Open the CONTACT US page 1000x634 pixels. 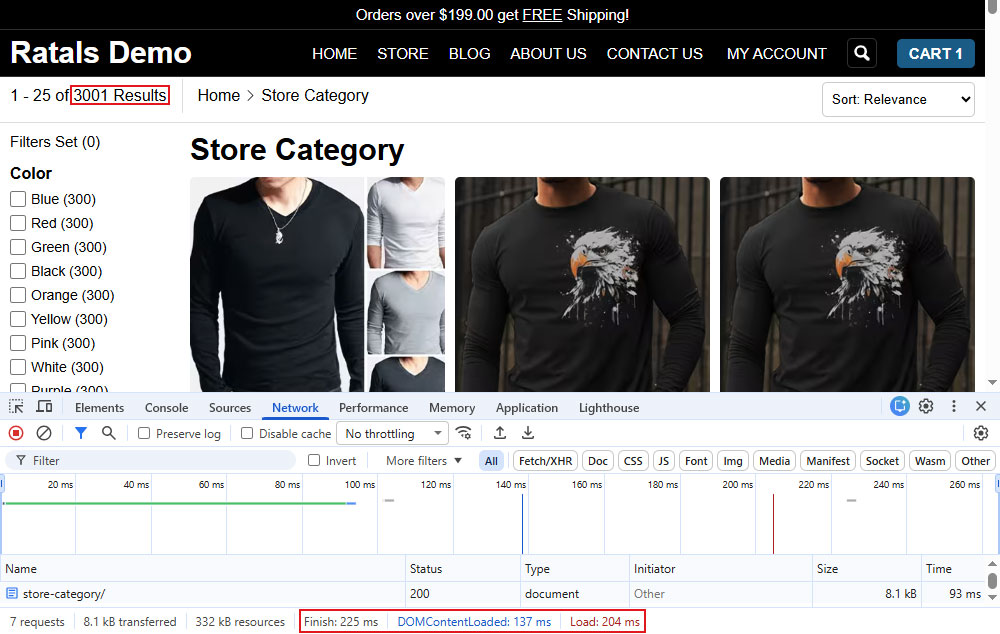coord(654,54)
